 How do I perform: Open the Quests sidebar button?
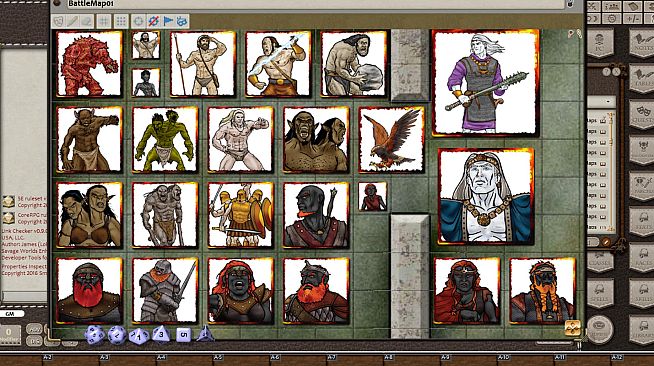point(642,114)
